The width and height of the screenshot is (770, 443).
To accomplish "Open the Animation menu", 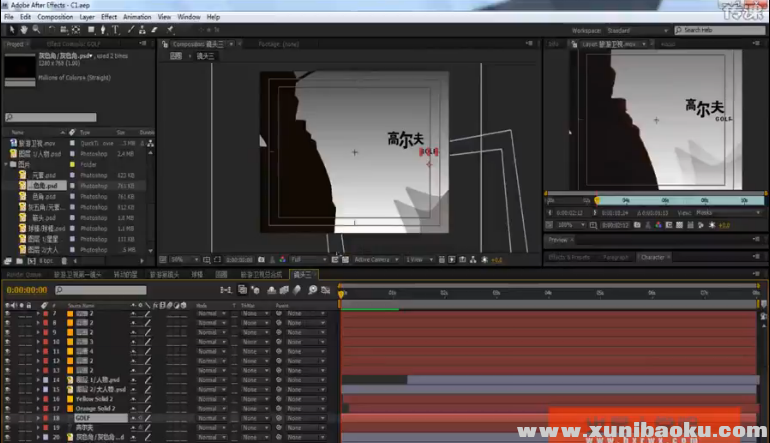I will pos(137,17).
